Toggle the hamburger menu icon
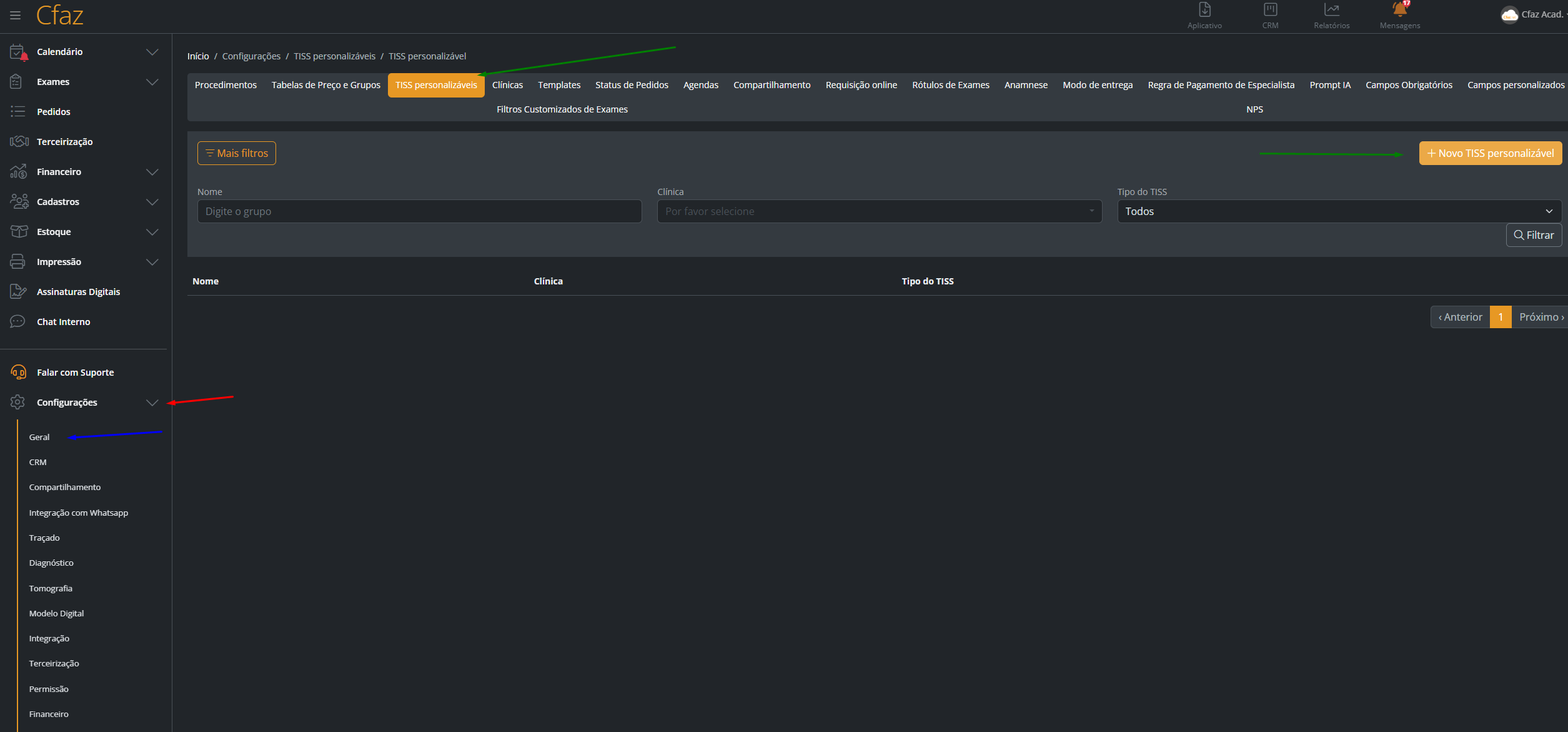 (x=16, y=15)
